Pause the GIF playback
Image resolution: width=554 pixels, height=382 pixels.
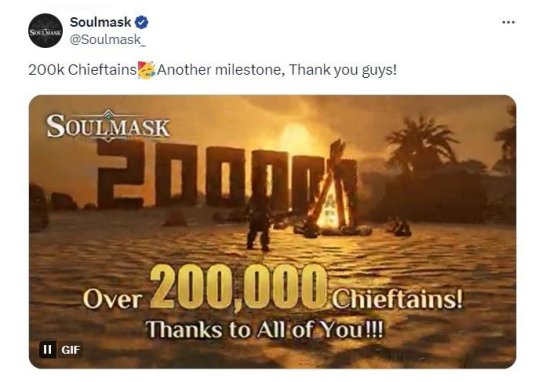point(47,349)
